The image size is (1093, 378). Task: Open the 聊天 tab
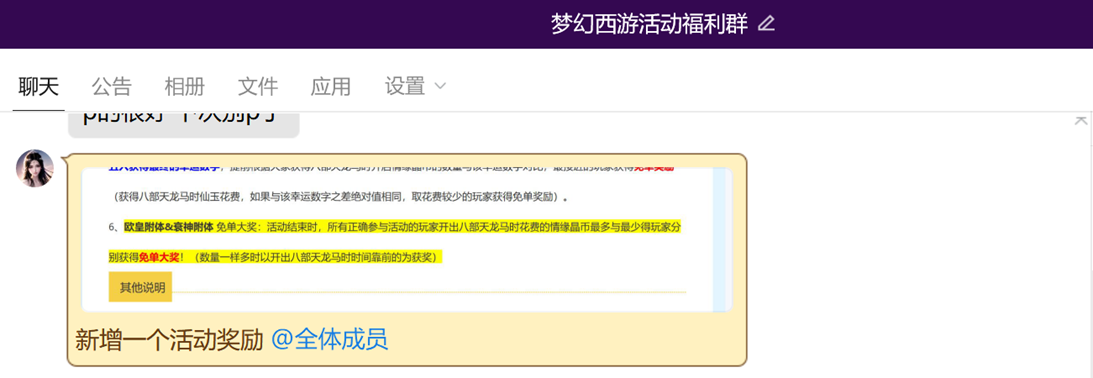39,86
